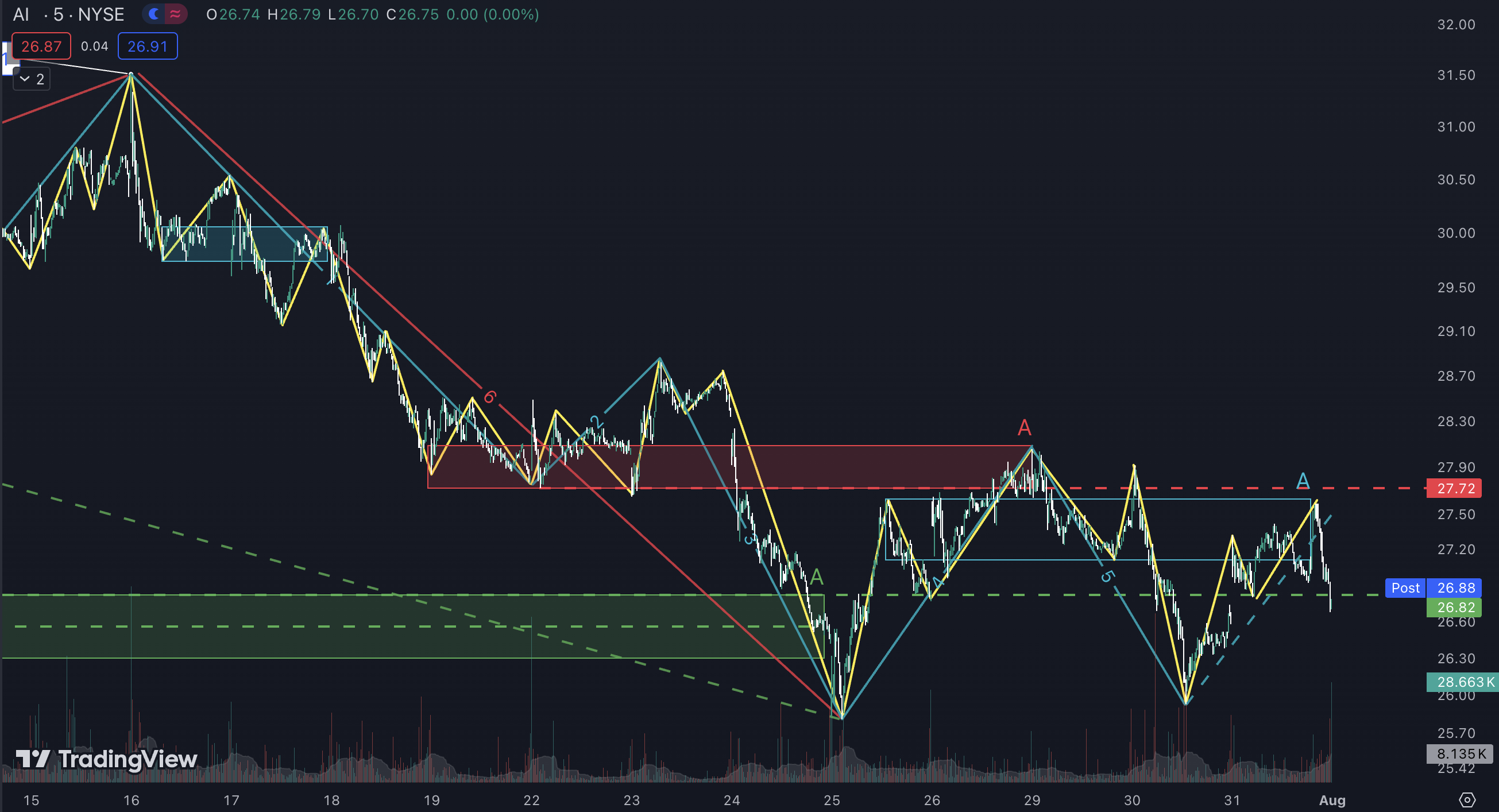Click the red 27.72 price axis label
1499x812 pixels.
pos(1456,488)
